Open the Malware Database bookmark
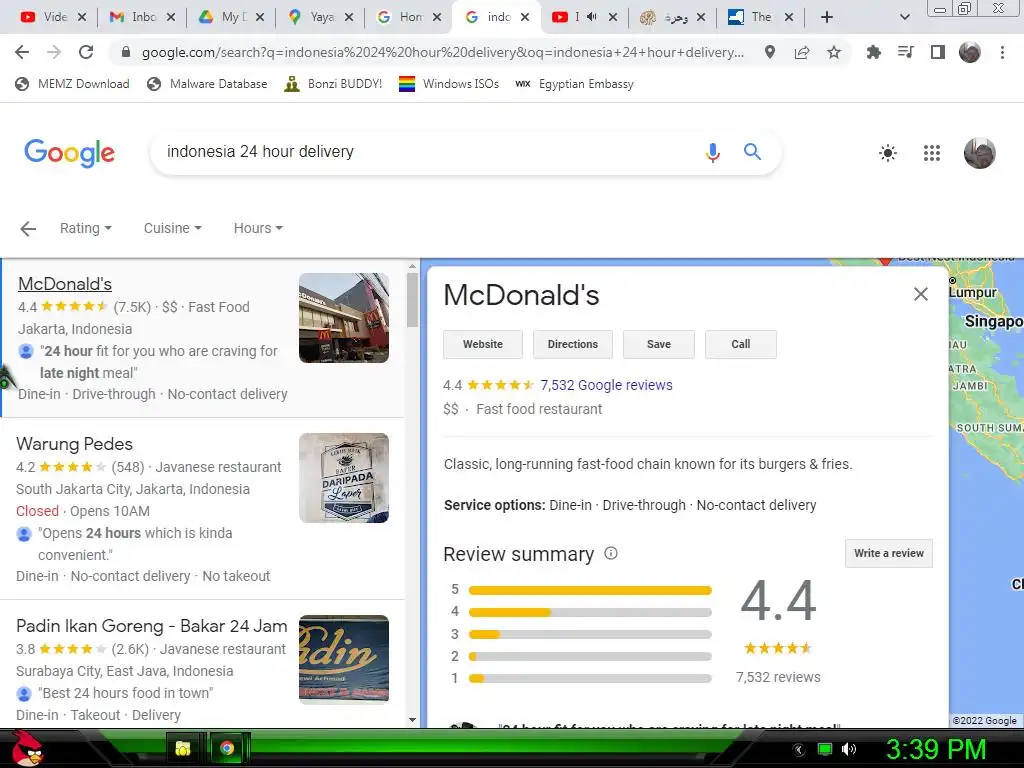 point(207,84)
